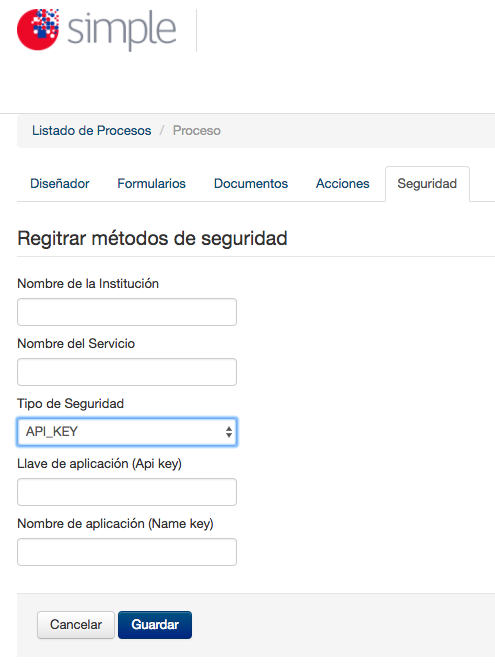This screenshot has width=495, height=663.
Task: Focus the Llave de aplicación field
Action: click(127, 492)
